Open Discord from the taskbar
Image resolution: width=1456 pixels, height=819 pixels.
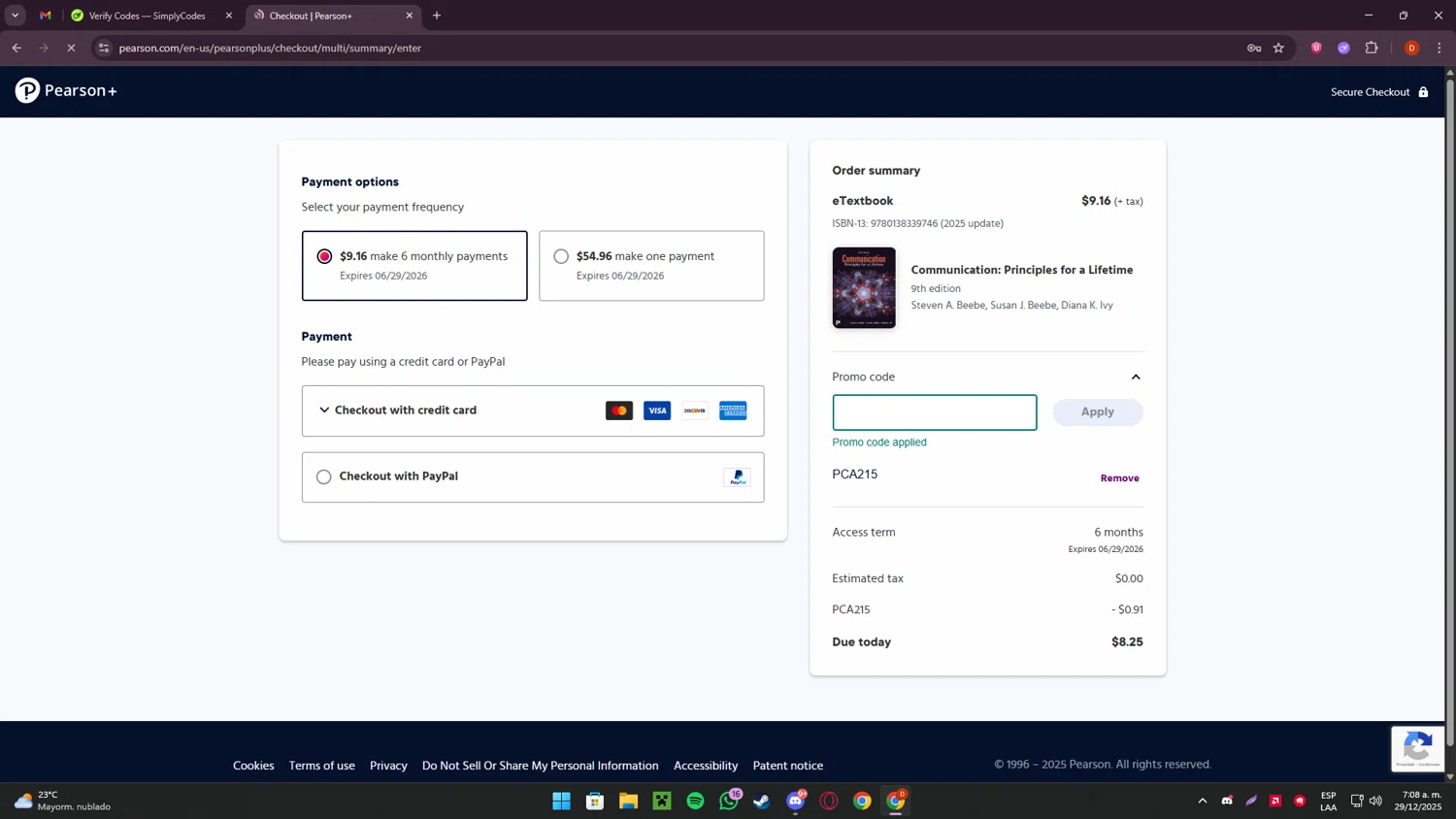point(796,801)
